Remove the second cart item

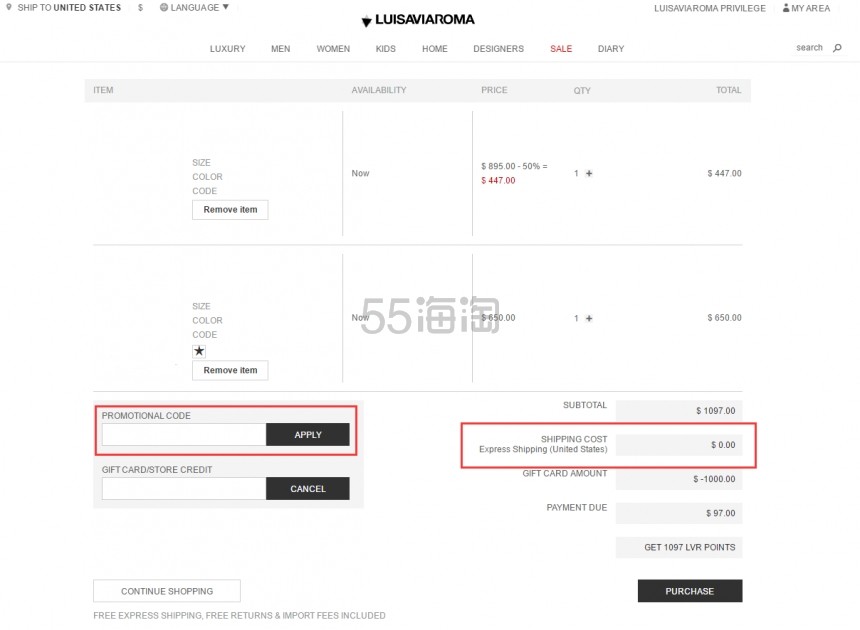click(x=230, y=370)
